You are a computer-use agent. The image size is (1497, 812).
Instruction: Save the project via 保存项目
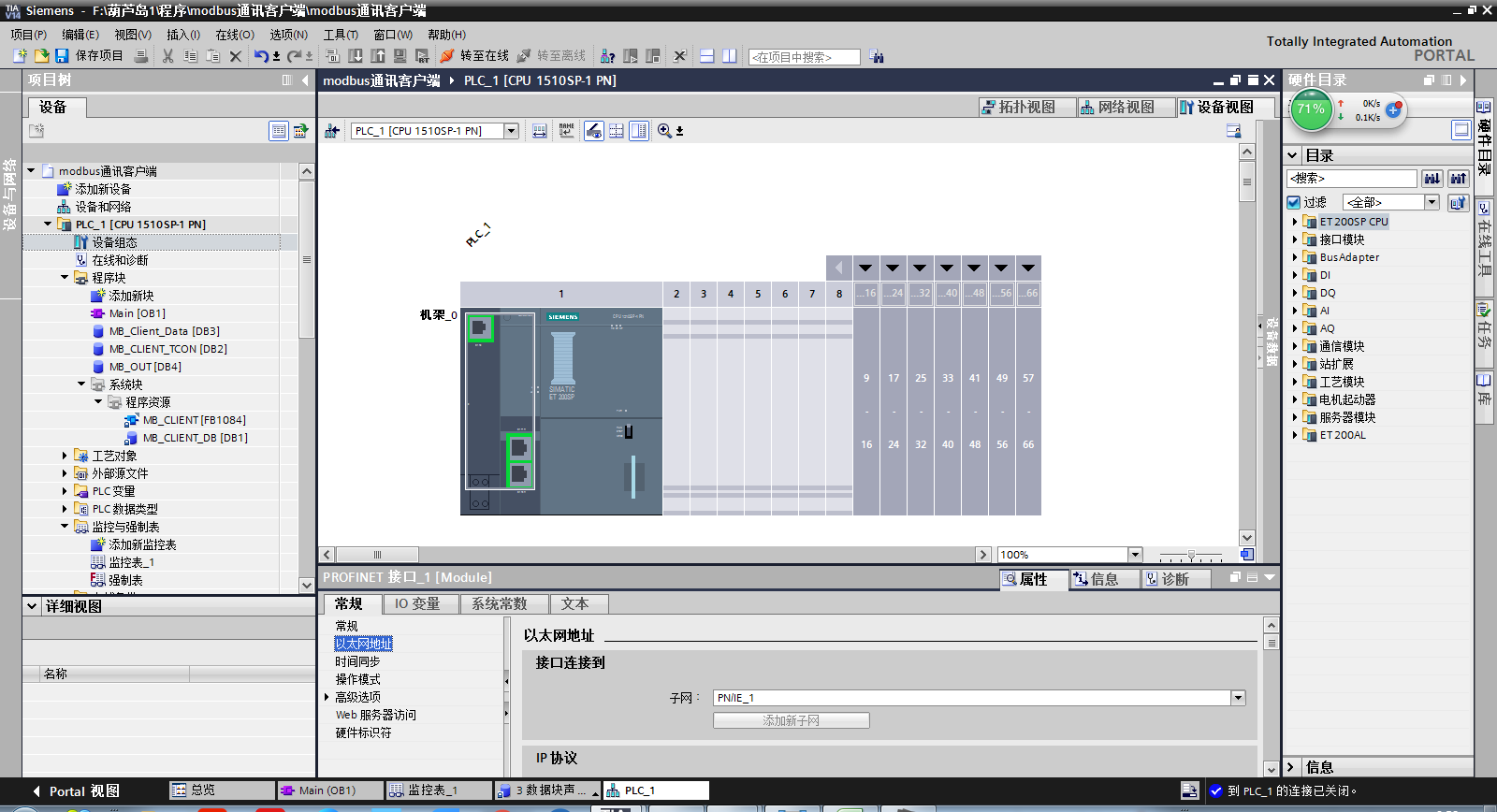(x=90, y=56)
